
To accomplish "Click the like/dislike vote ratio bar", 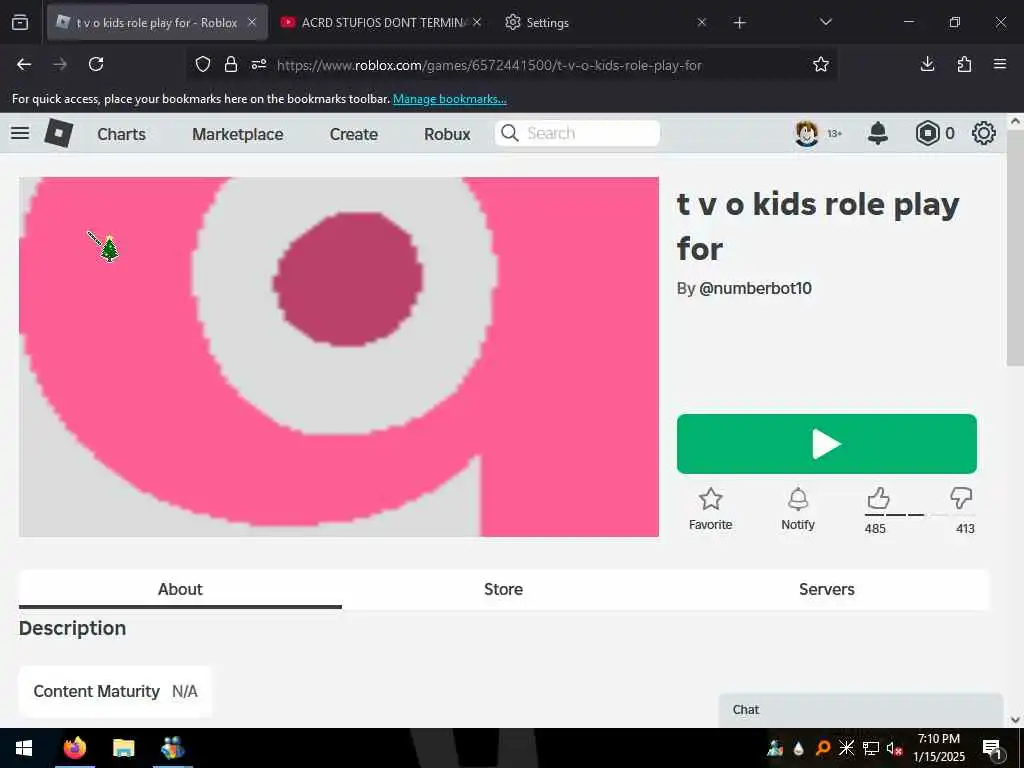I will (920, 515).
